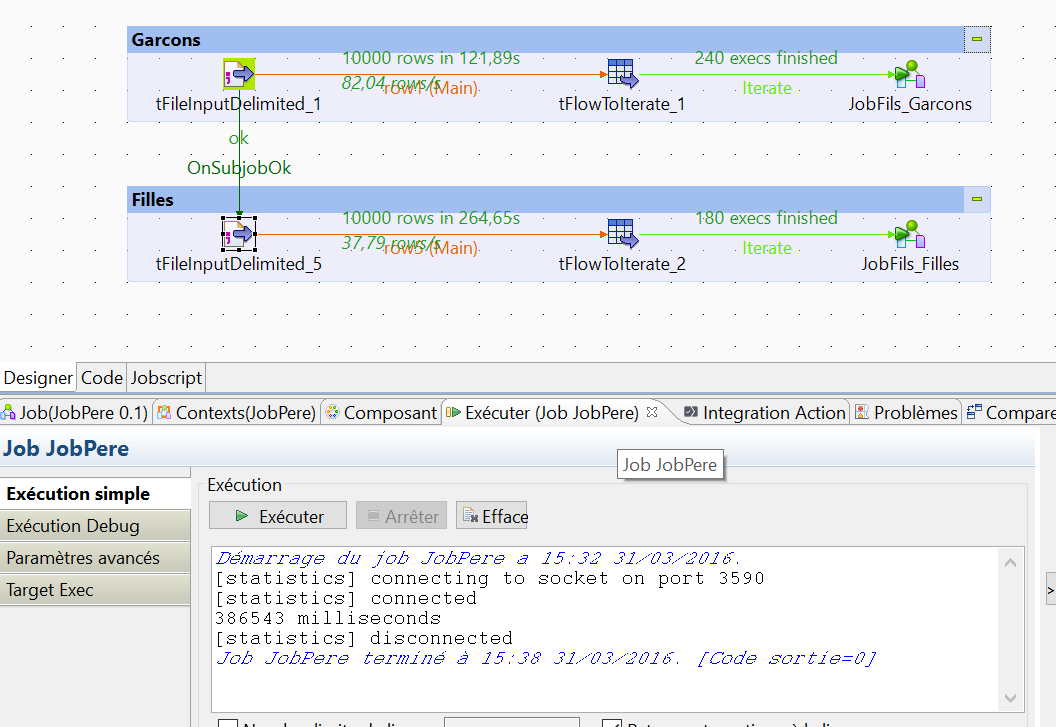Viewport: 1056px width, 727px height.
Task: Switch to the Contexts(JobPere) tab
Action: pyautogui.click(x=240, y=411)
